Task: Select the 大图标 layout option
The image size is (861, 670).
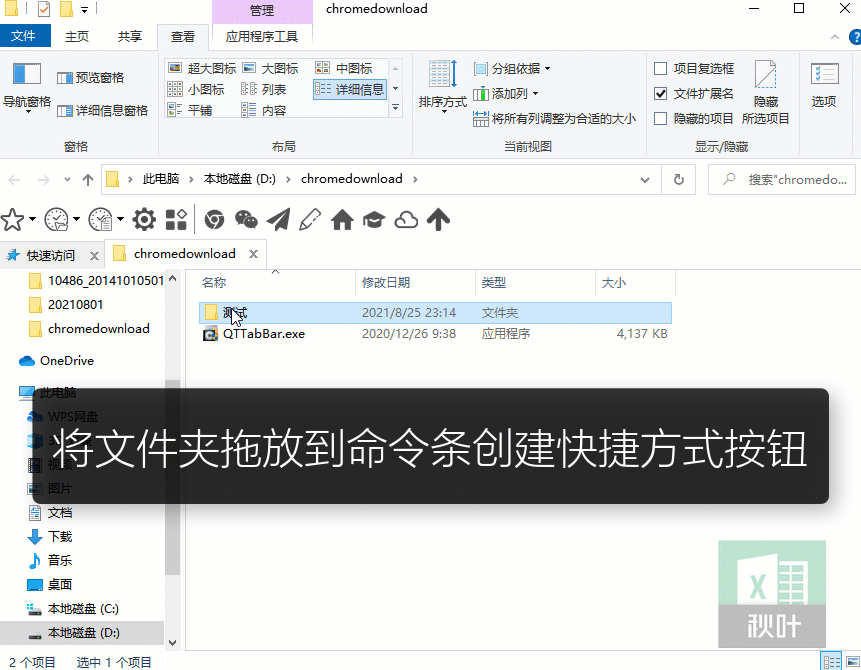Action: (x=271, y=68)
